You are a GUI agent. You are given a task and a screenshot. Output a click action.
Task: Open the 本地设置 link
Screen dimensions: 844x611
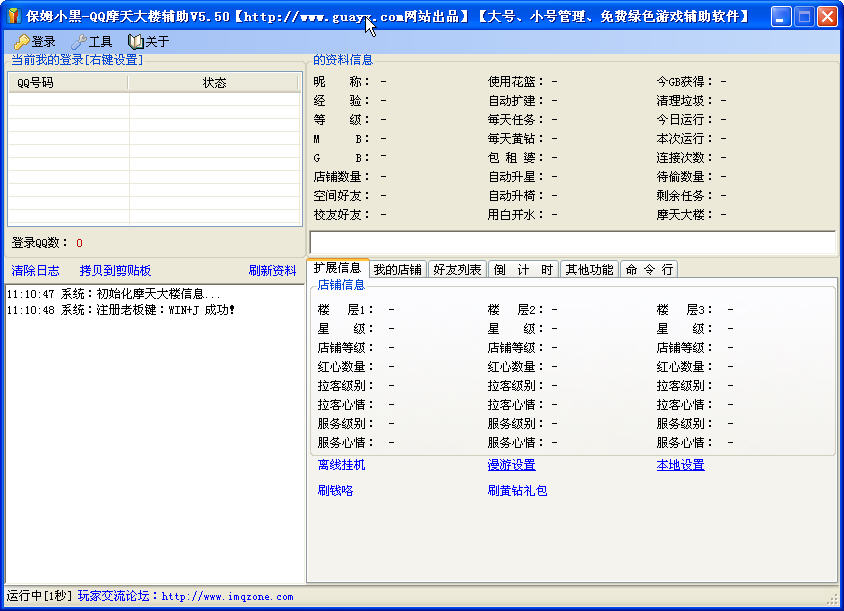tap(680, 465)
